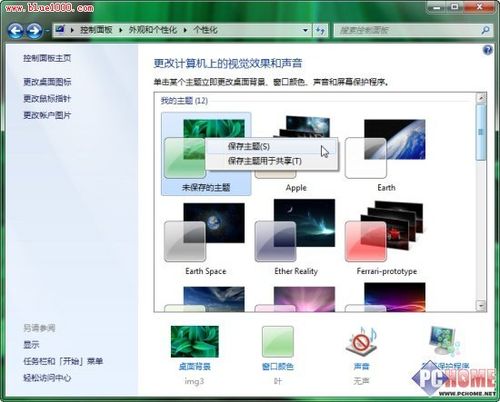Image resolution: width=500 pixels, height=402 pixels.
Task: Click 桌面背景 link text
Action: pos(195,367)
